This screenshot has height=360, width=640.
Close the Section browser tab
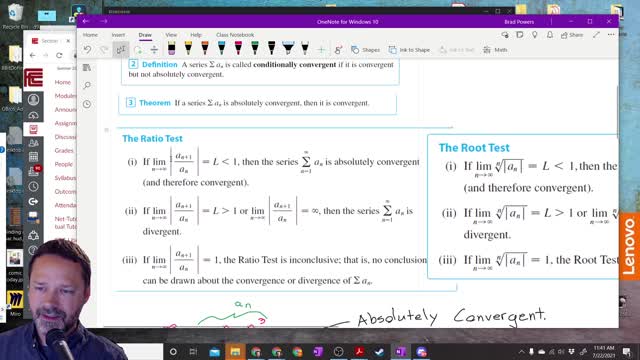click(x=68, y=41)
